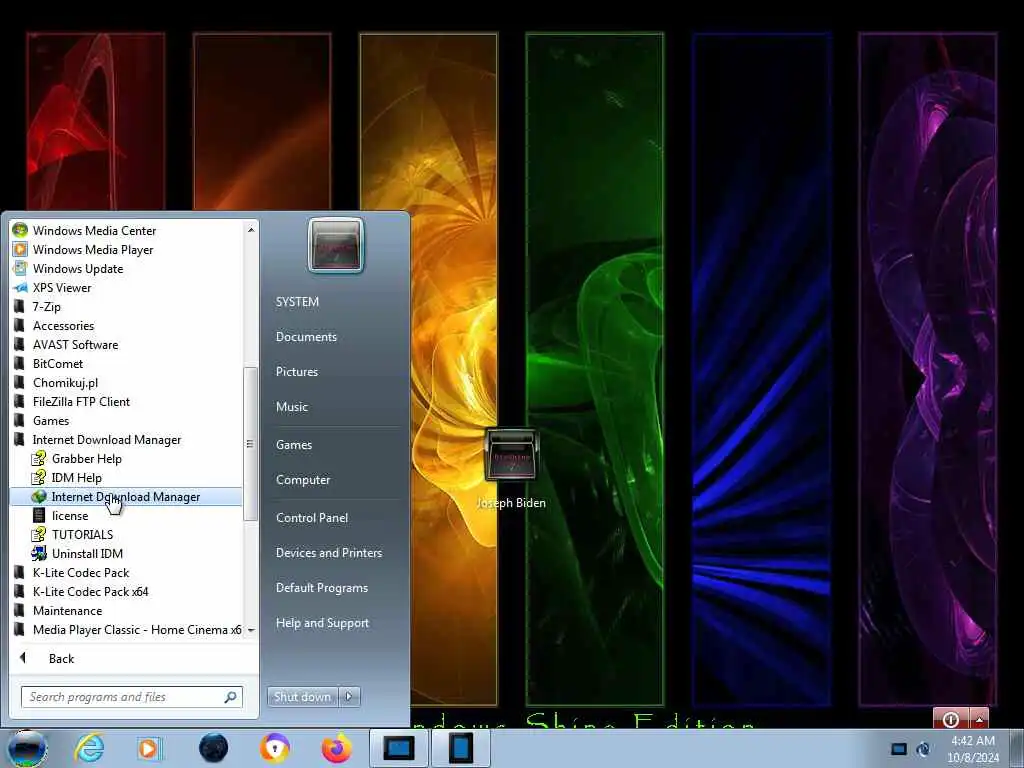Open Games in right pane

(294, 445)
